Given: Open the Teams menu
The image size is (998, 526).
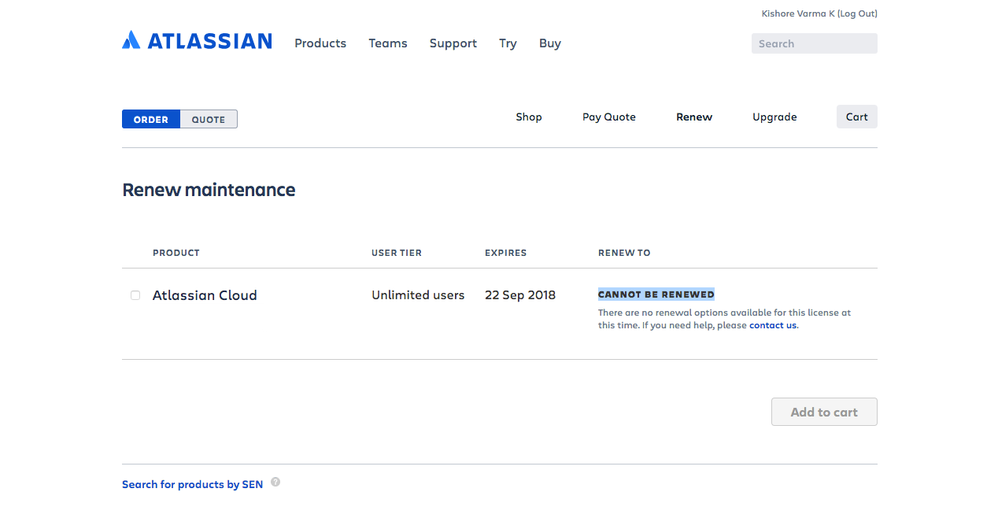Looking at the screenshot, I should point(388,43).
